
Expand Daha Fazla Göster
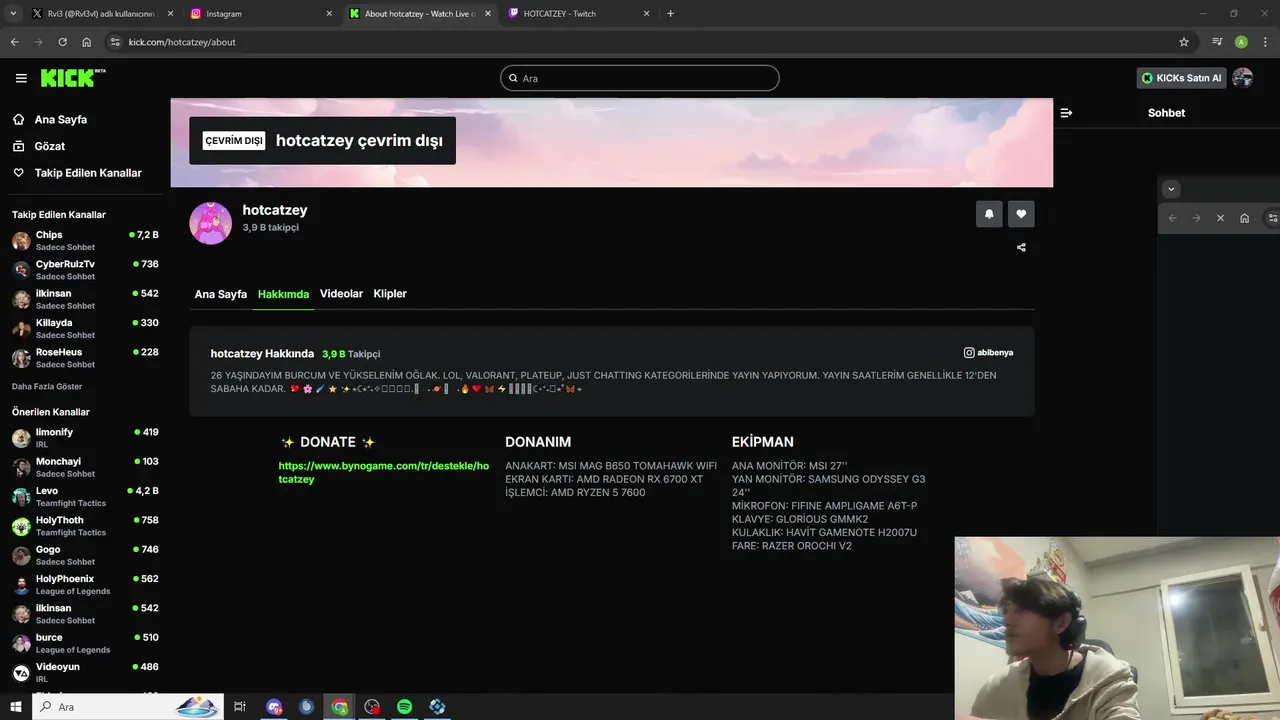coord(47,386)
